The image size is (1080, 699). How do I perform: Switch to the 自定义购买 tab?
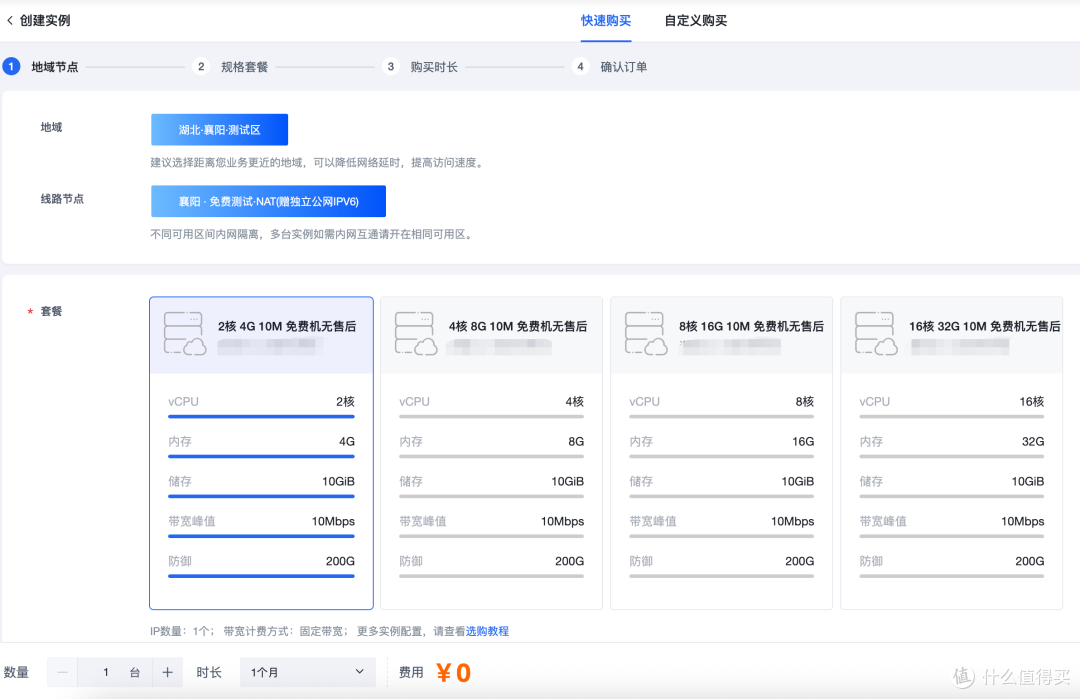click(696, 21)
